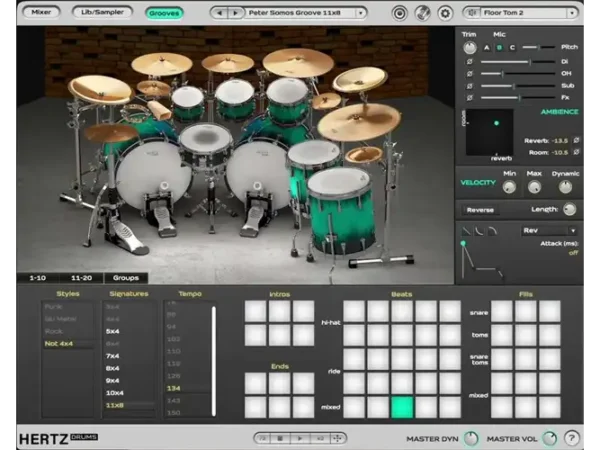
Task: Select the 8x4 signature
Action: tap(112, 368)
